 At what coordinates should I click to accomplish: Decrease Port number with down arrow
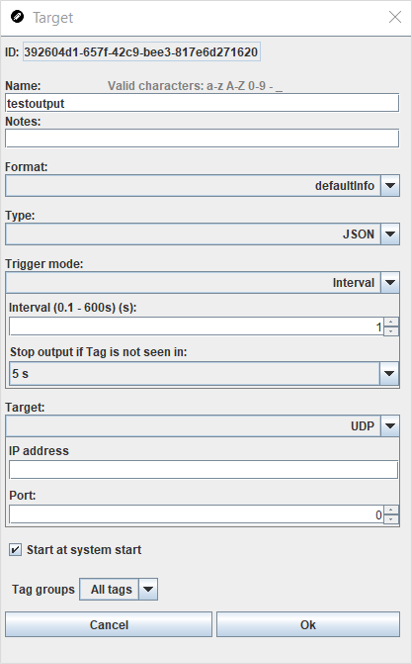click(x=391, y=520)
